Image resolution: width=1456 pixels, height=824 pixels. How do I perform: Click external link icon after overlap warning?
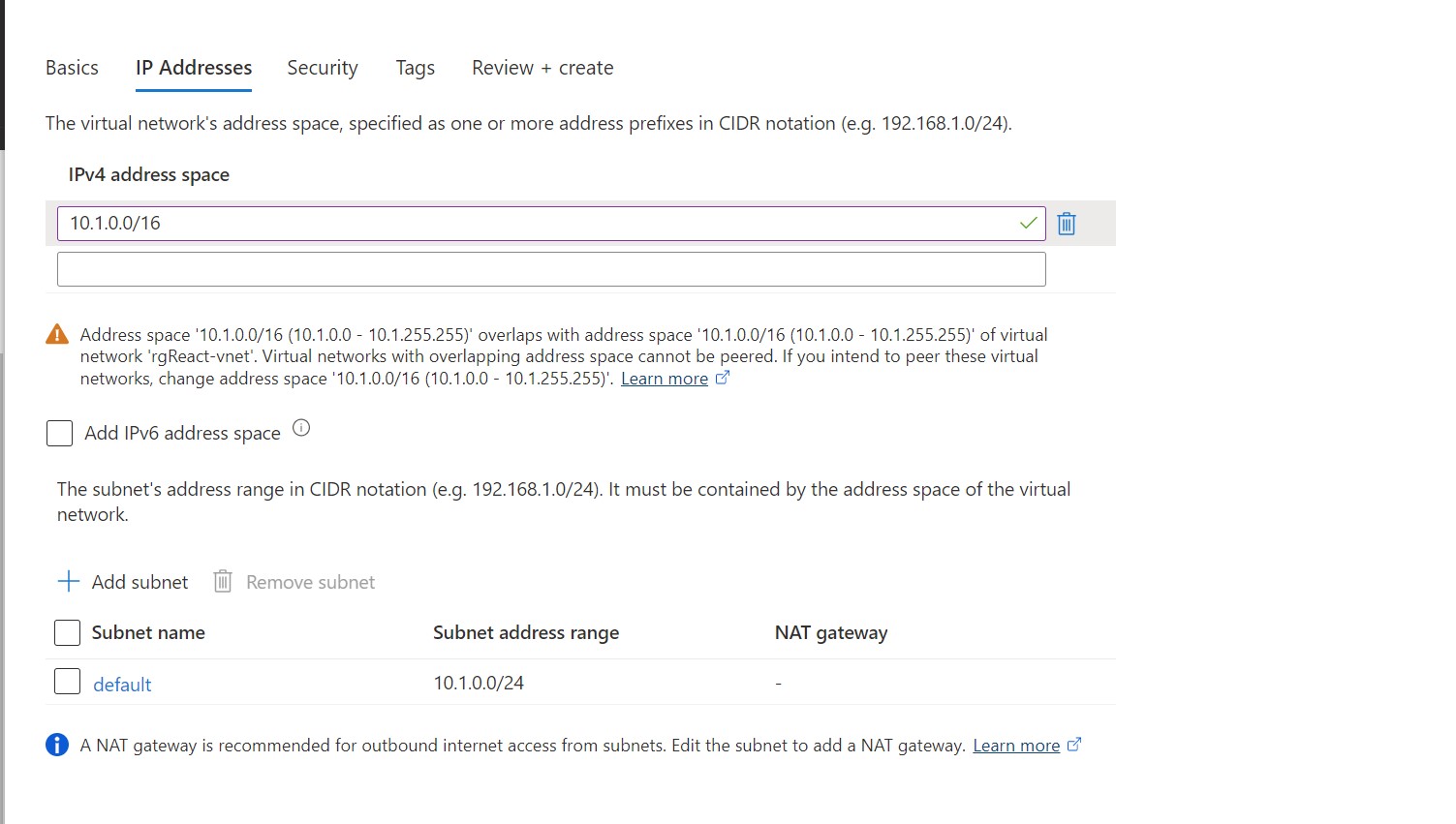click(x=722, y=378)
